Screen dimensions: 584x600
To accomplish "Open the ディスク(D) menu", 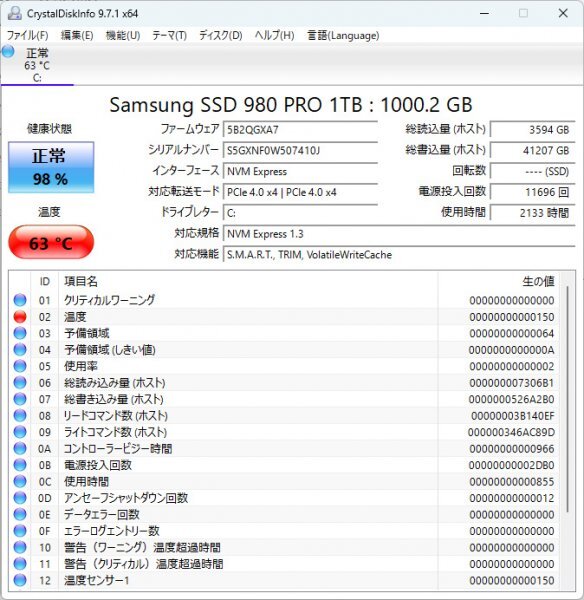I will tap(220, 36).
